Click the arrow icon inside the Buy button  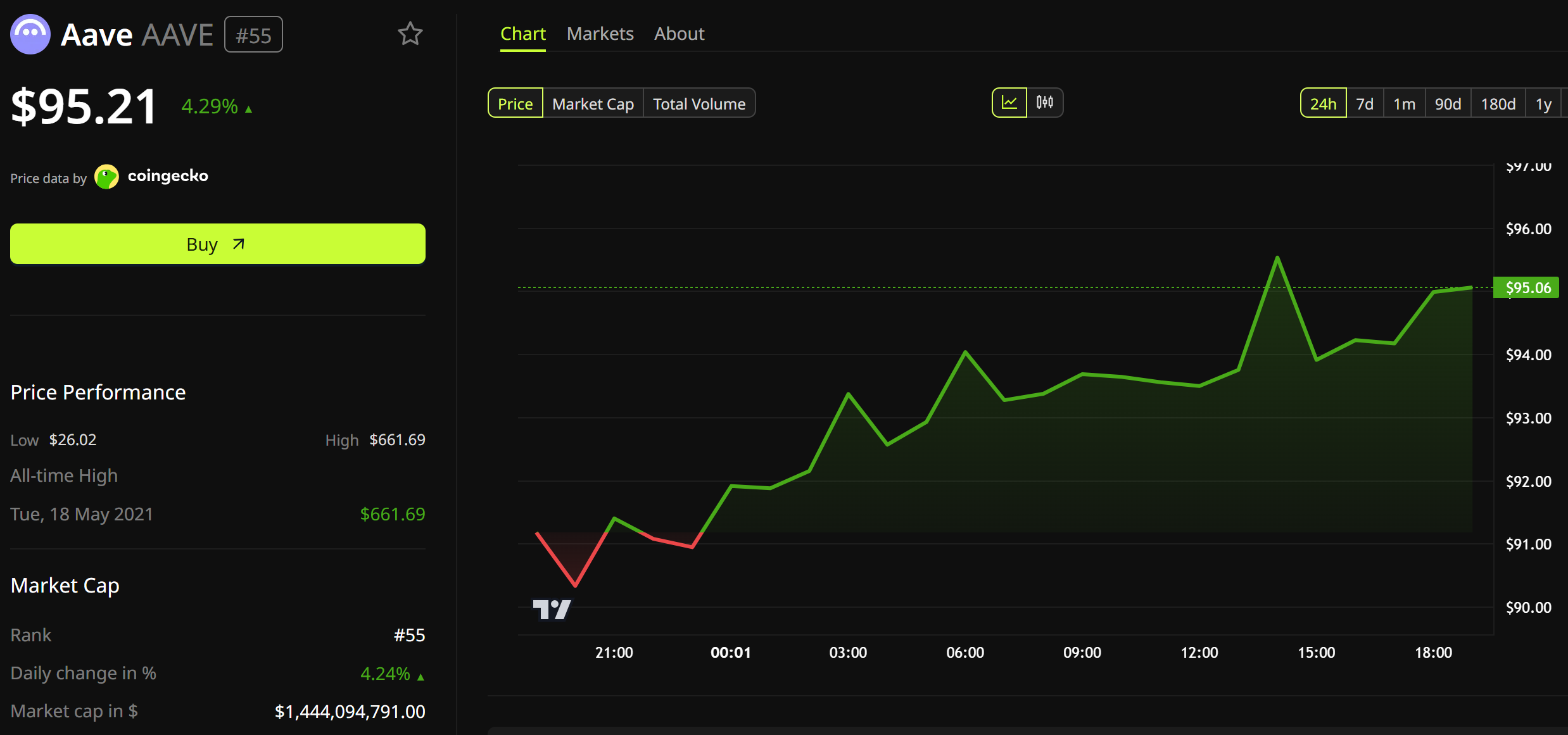point(237,244)
